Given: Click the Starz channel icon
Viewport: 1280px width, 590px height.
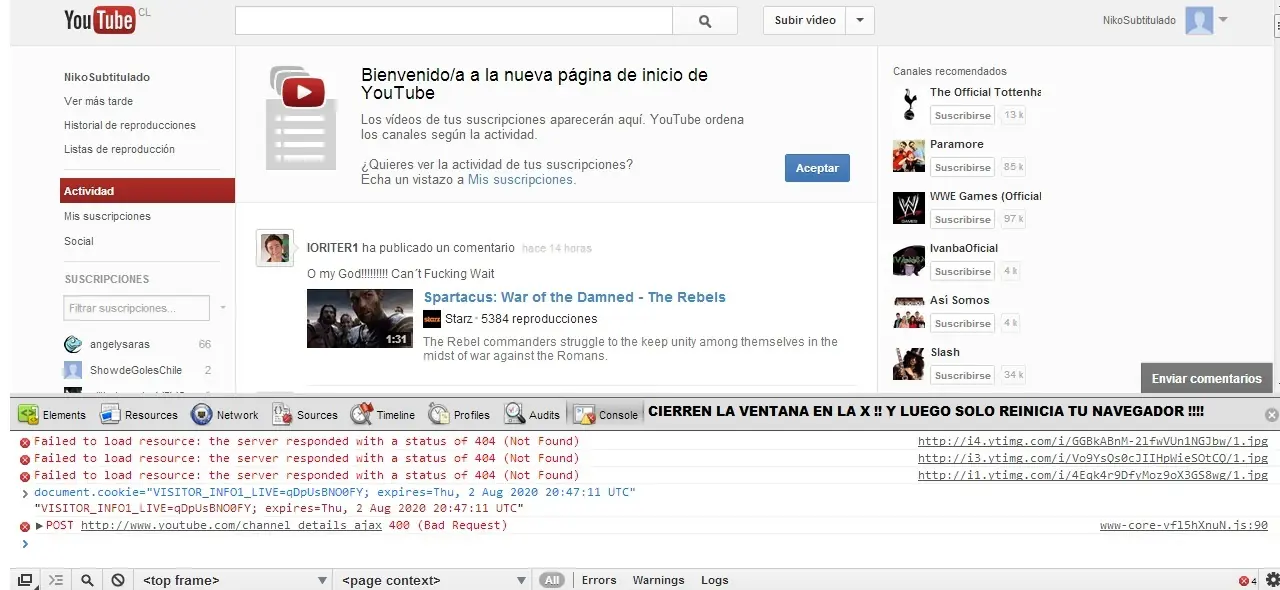Looking at the screenshot, I should [x=432, y=319].
